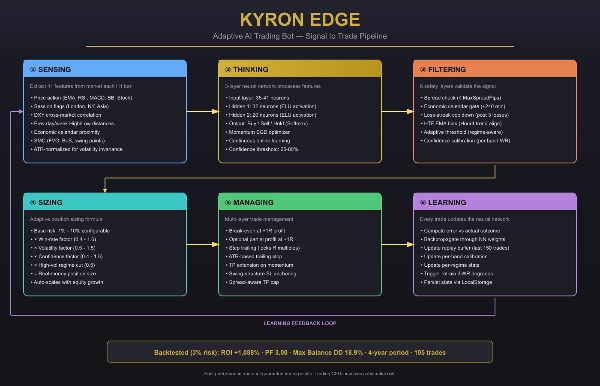This screenshot has height=386, width=600.
Task: Click the footer disclaimer text
Action: 299,374
